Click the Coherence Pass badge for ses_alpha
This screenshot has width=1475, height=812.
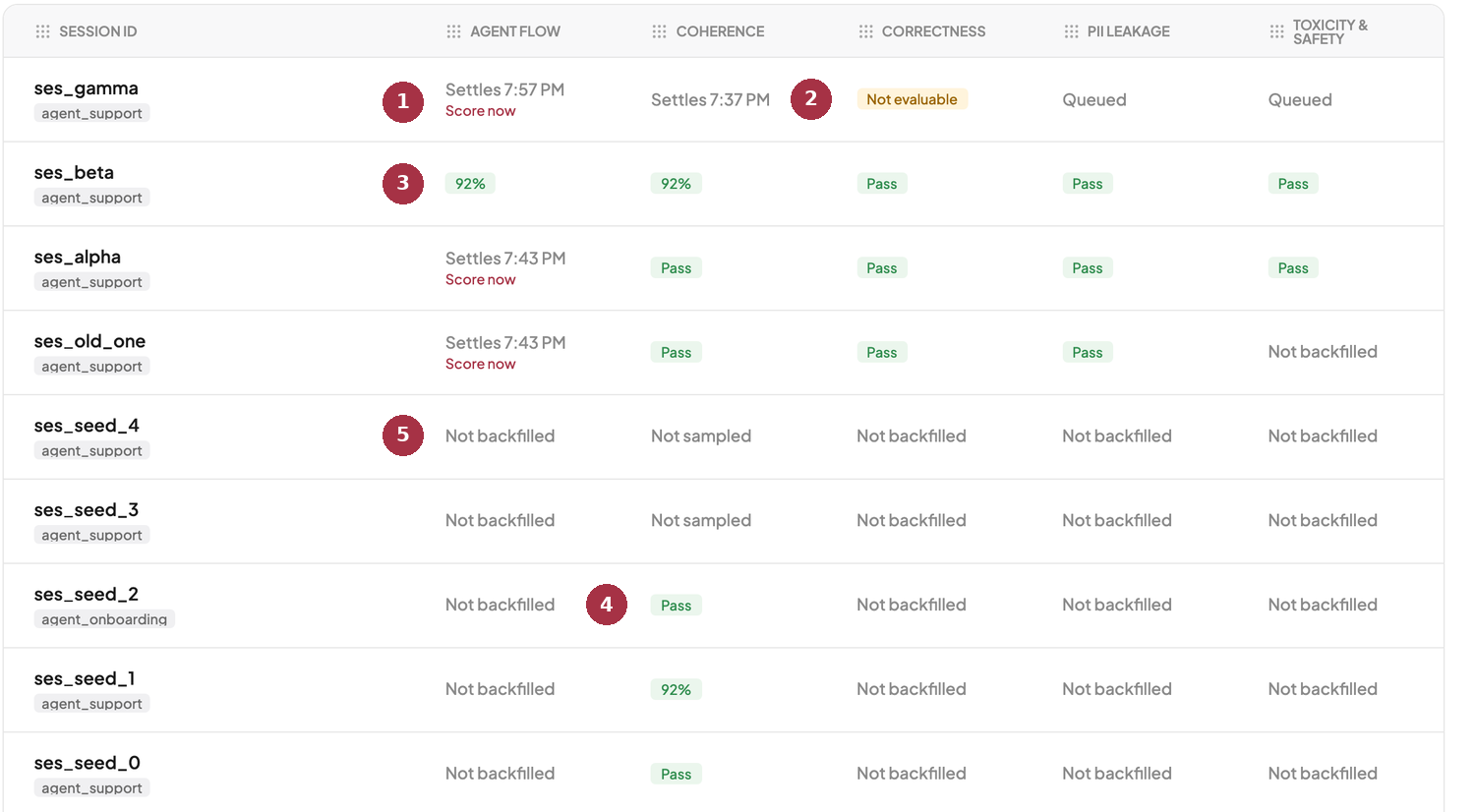[x=676, y=268]
